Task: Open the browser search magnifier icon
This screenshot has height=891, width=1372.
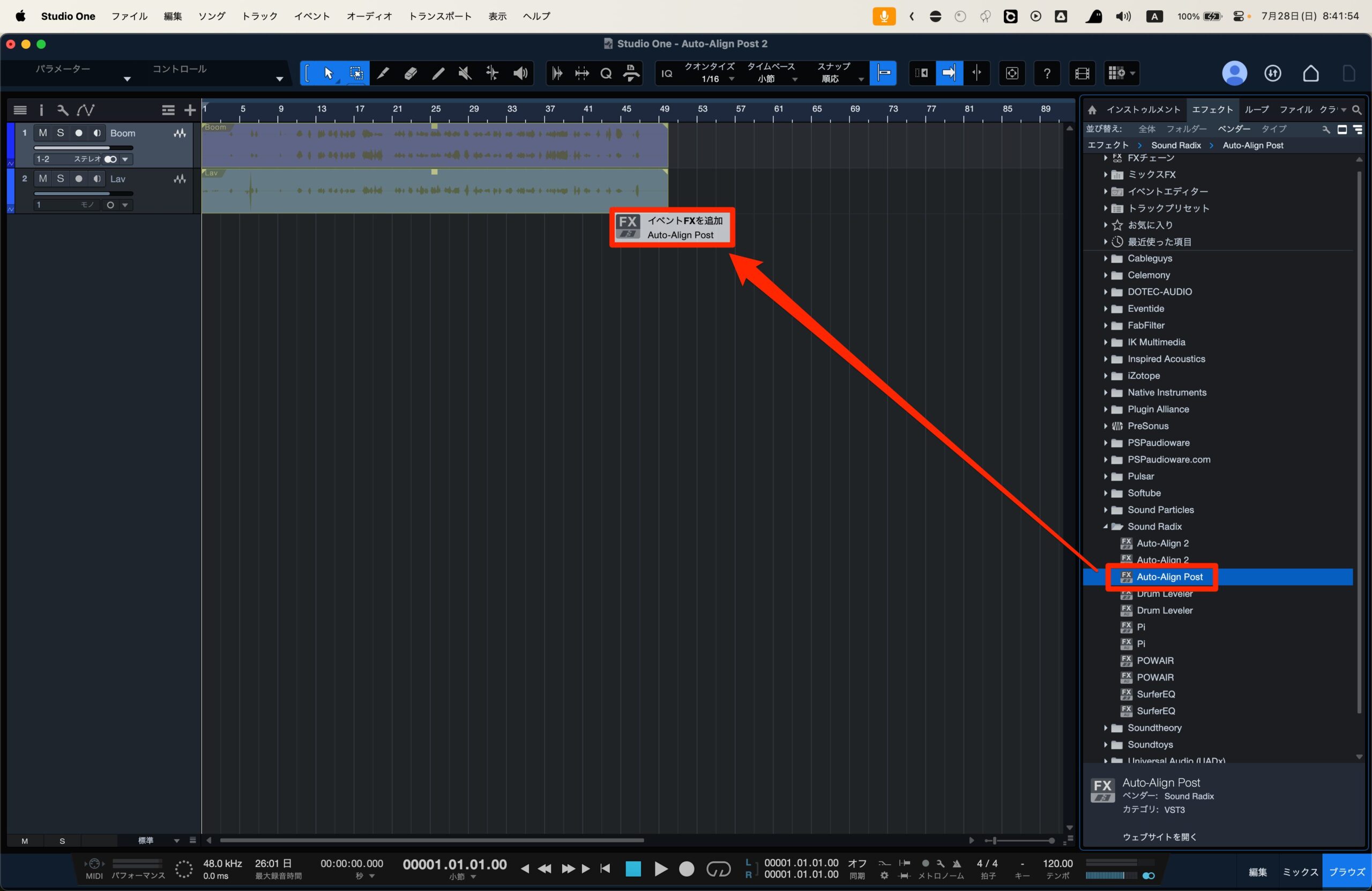Action: 1356,109
